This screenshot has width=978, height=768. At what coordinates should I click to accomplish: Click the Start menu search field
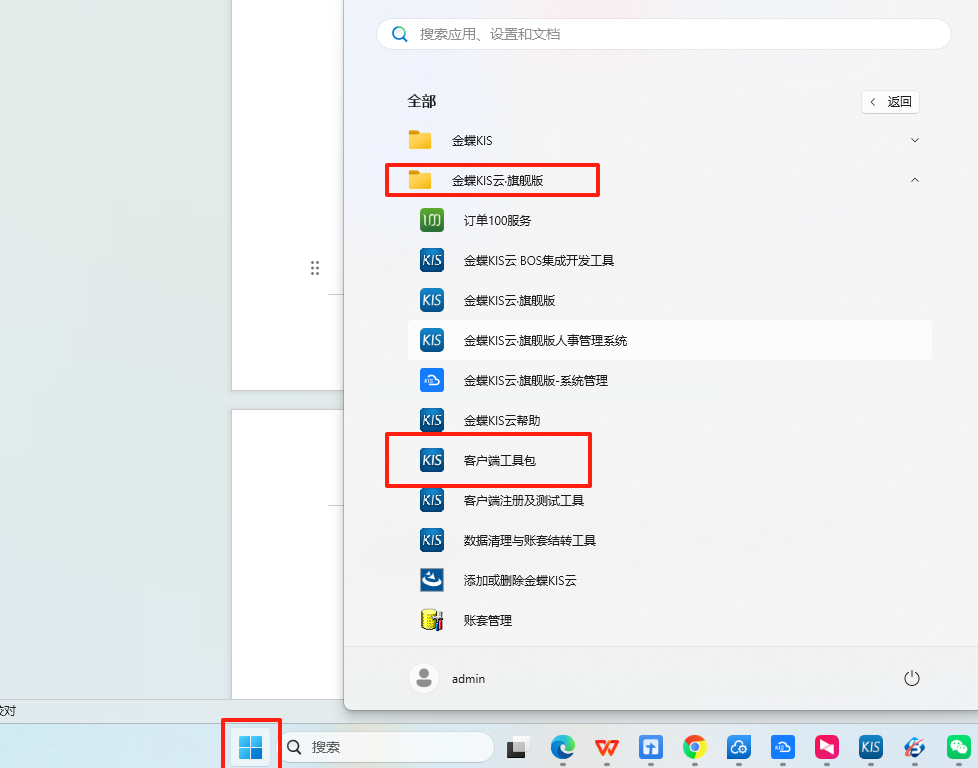(x=664, y=34)
